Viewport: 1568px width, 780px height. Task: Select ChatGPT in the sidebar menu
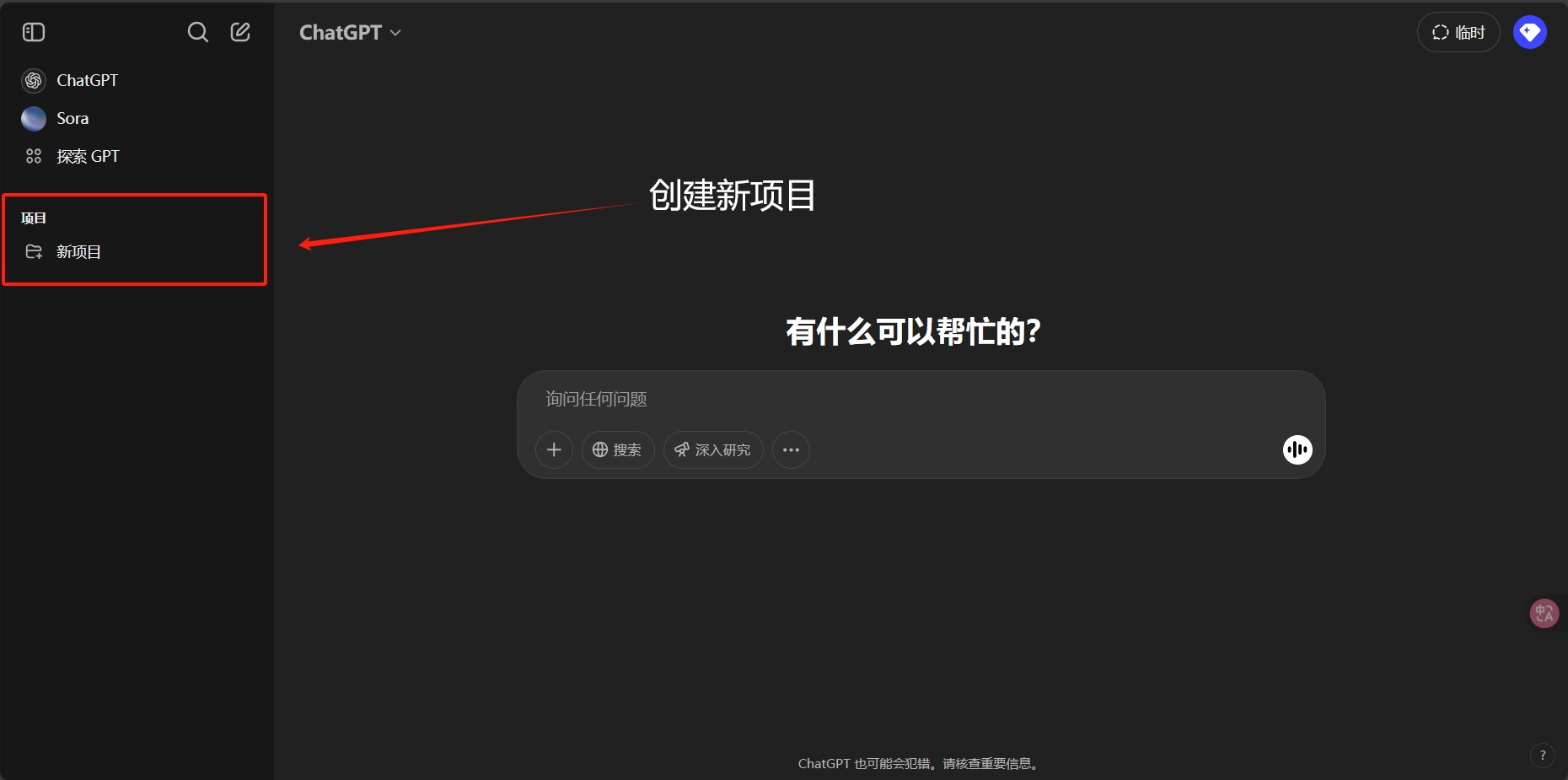85,79
